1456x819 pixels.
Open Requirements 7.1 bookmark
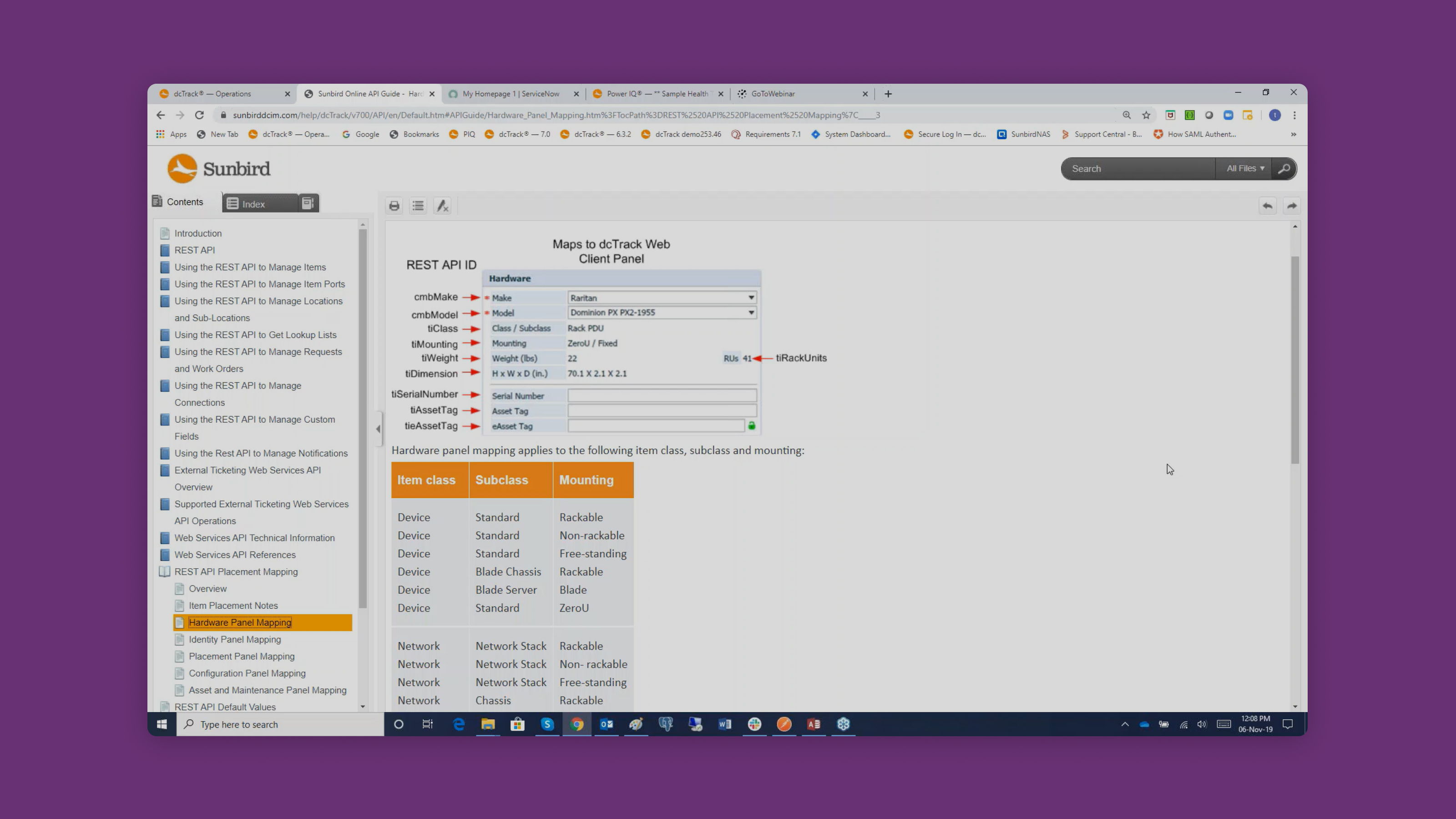766,135
